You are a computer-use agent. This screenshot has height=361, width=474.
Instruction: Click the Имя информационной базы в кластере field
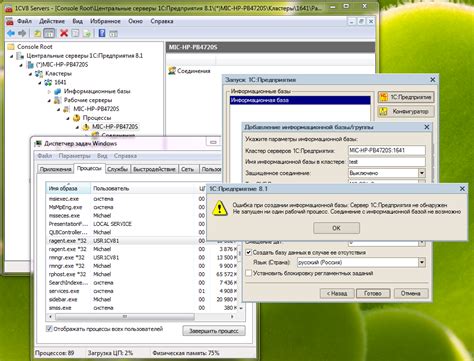pos(386,162)
